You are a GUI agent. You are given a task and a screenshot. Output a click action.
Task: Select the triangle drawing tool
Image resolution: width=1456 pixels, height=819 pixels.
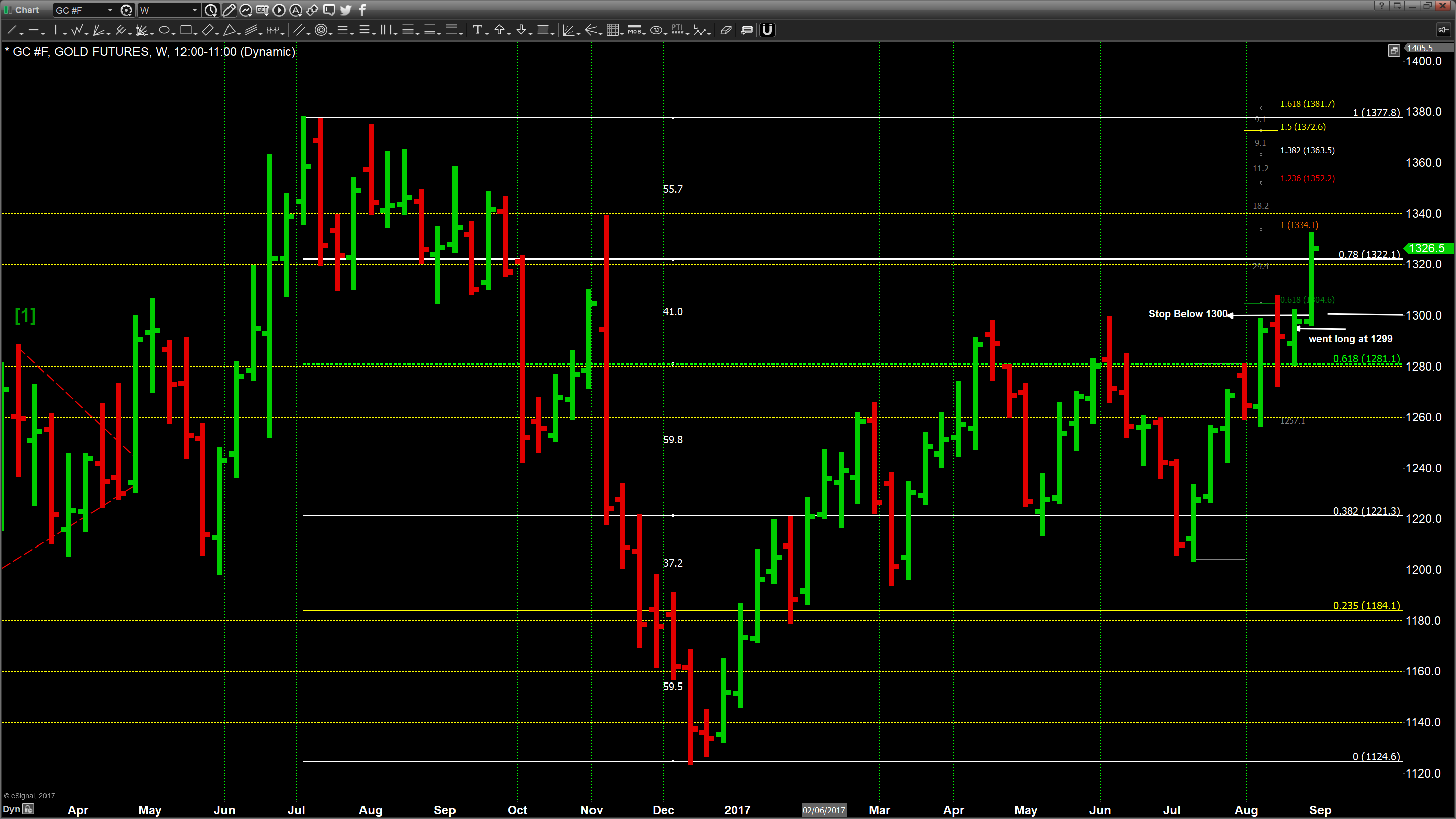click(x=230, y=30)
